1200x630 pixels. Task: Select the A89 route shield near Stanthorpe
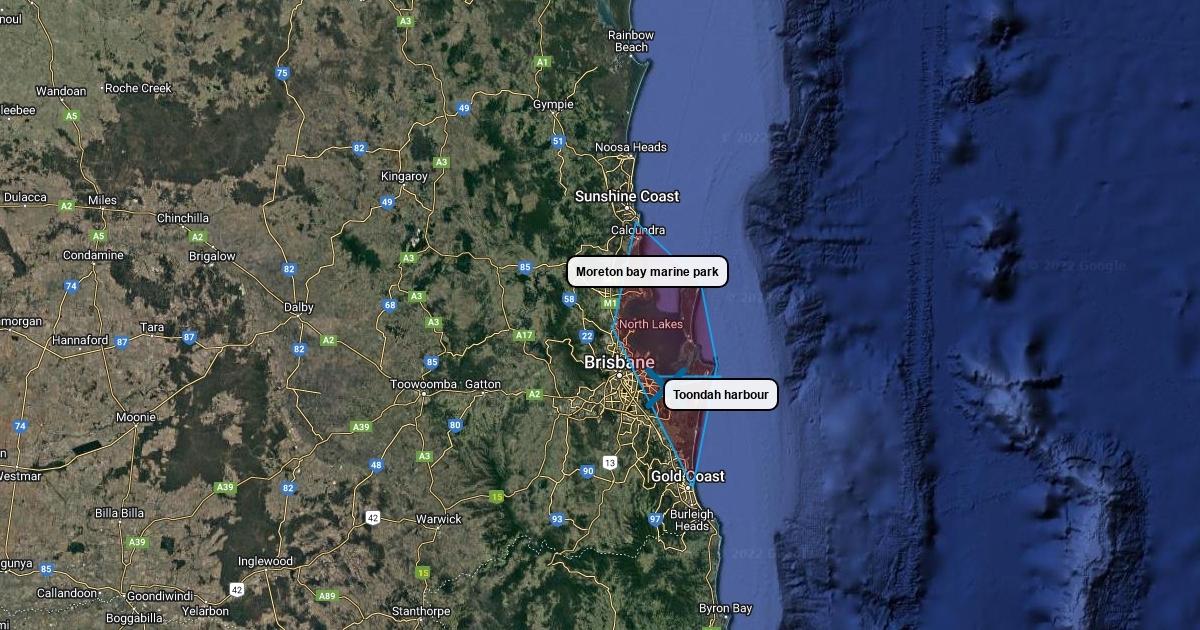click(x=327, y=596)
